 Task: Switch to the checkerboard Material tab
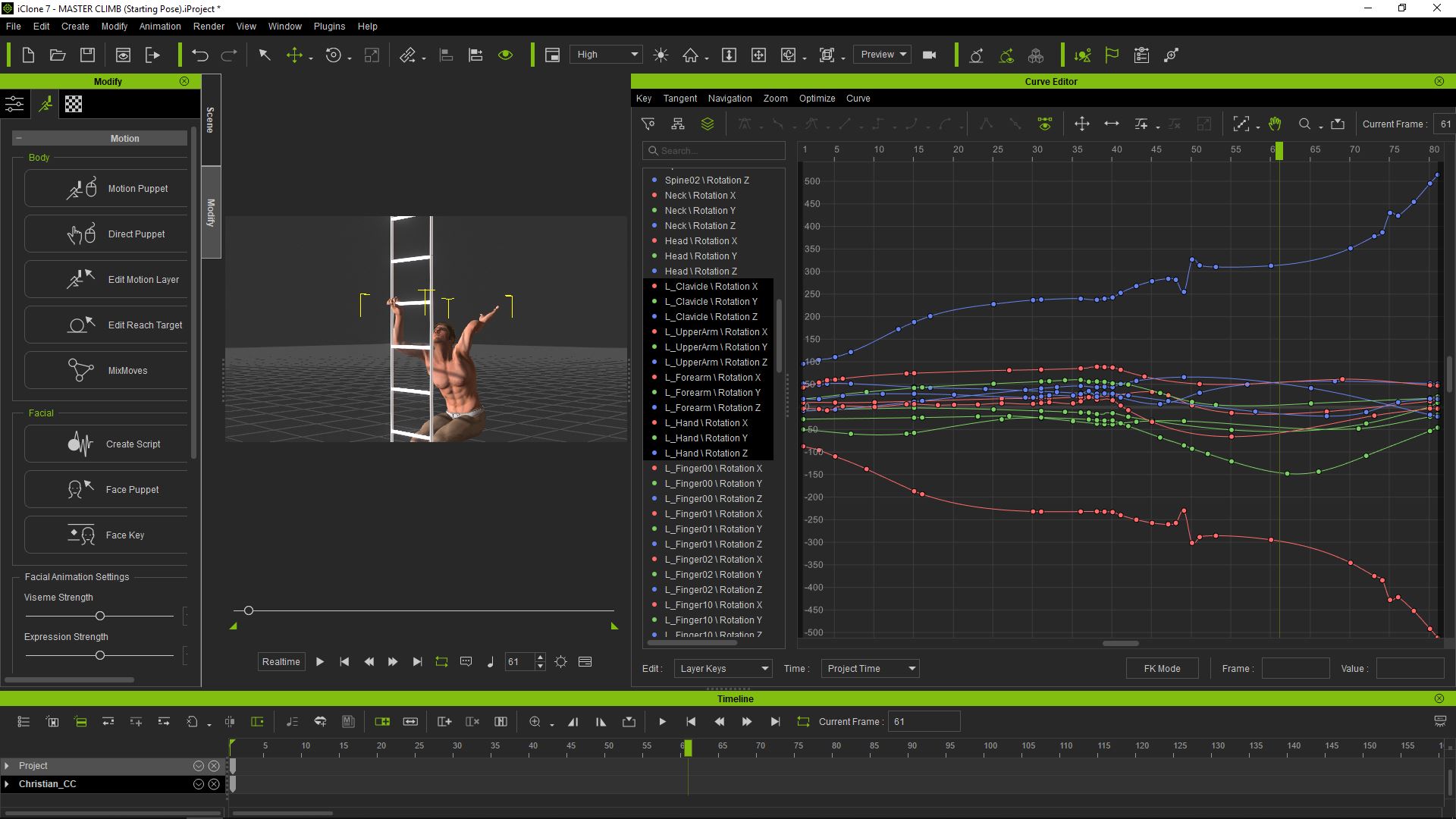pos(74,104)
